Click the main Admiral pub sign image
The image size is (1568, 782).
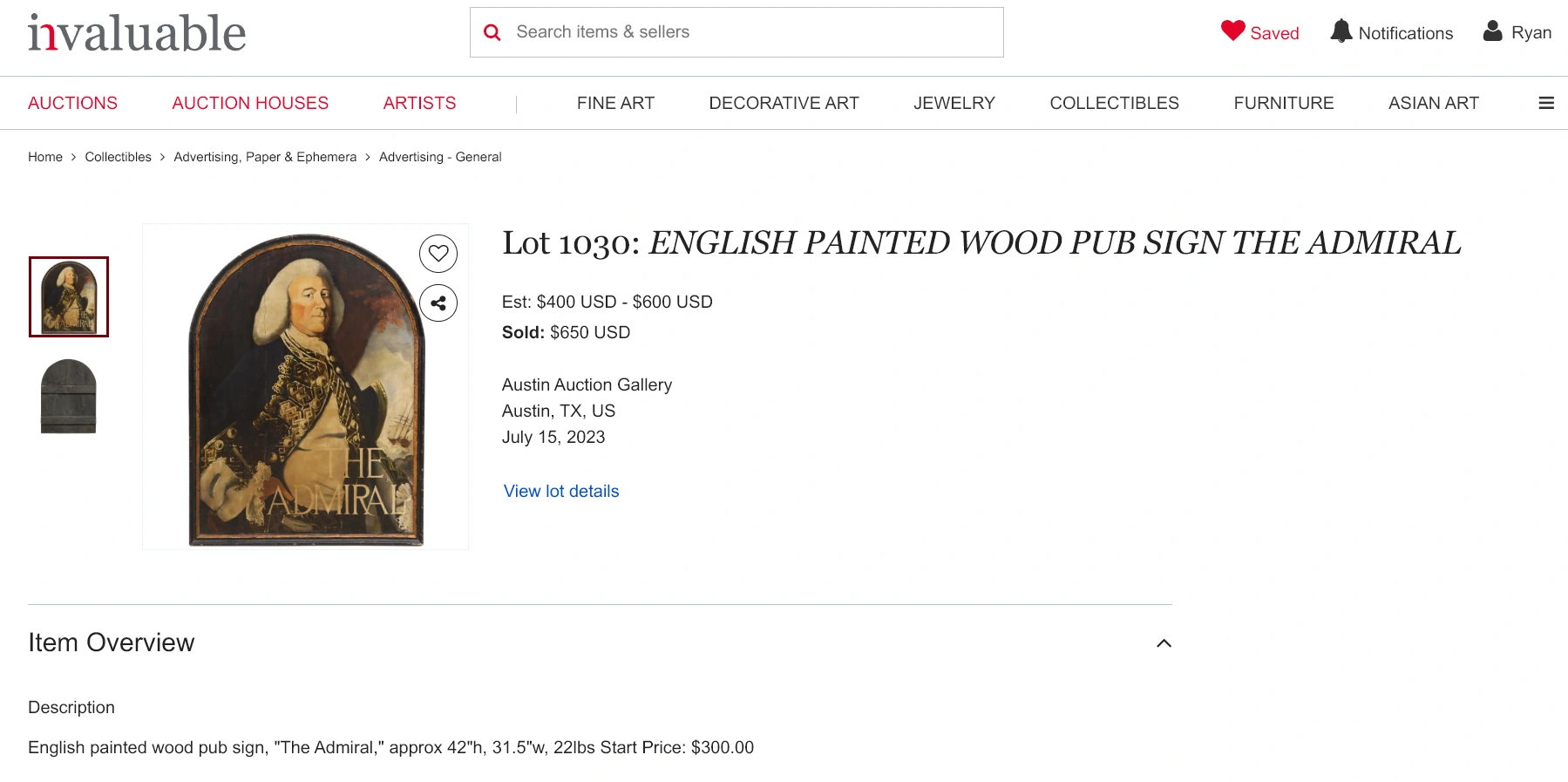(x=306, y=387)
